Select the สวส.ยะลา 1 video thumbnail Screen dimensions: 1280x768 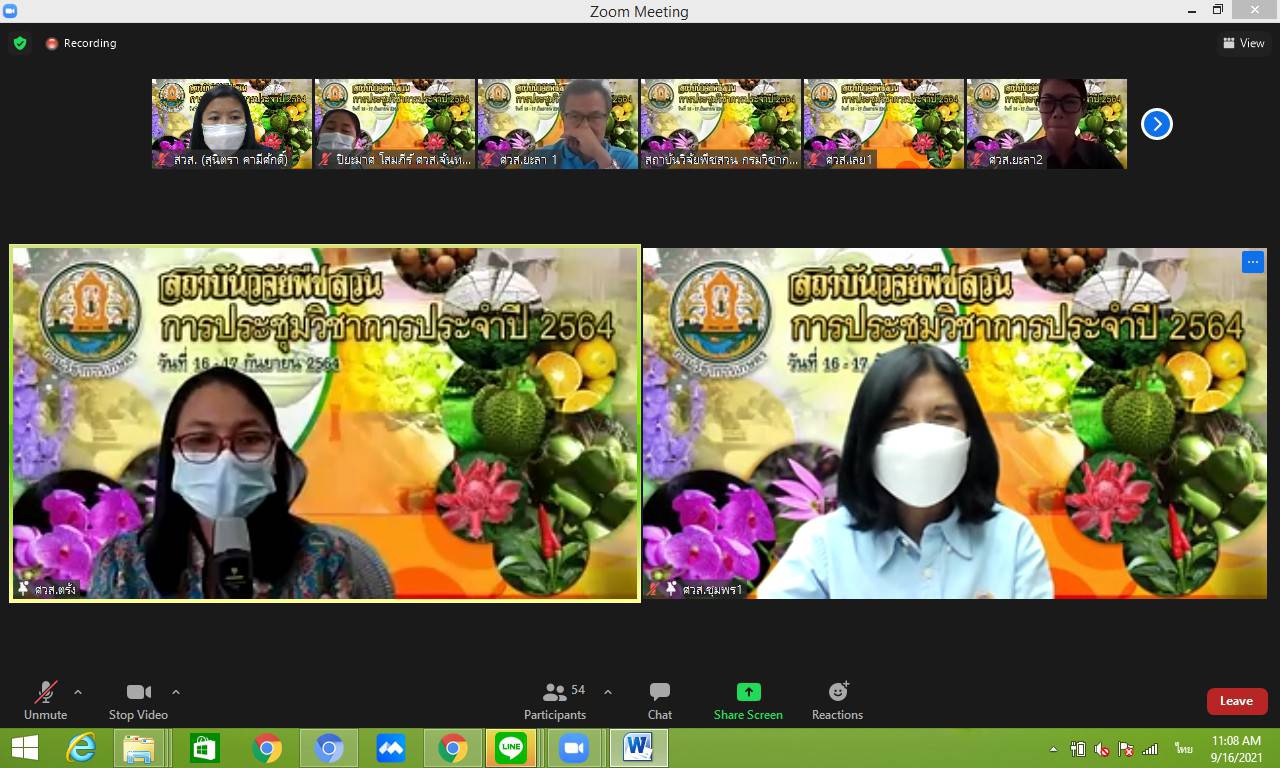558,124
